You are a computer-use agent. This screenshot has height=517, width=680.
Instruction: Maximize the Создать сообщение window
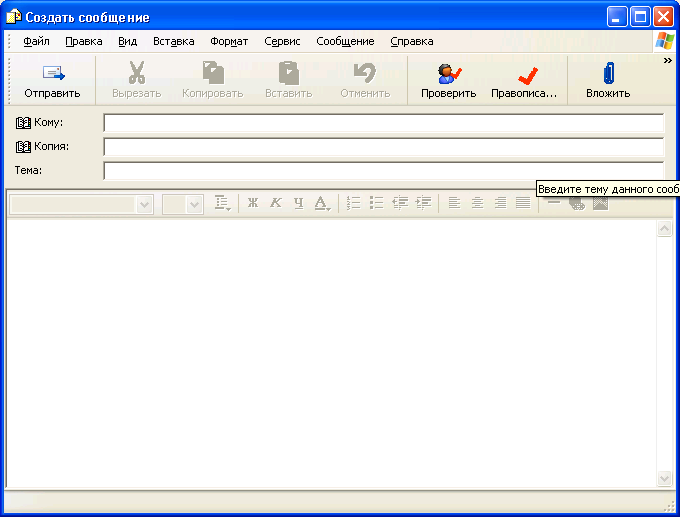[x=640, y=17]
